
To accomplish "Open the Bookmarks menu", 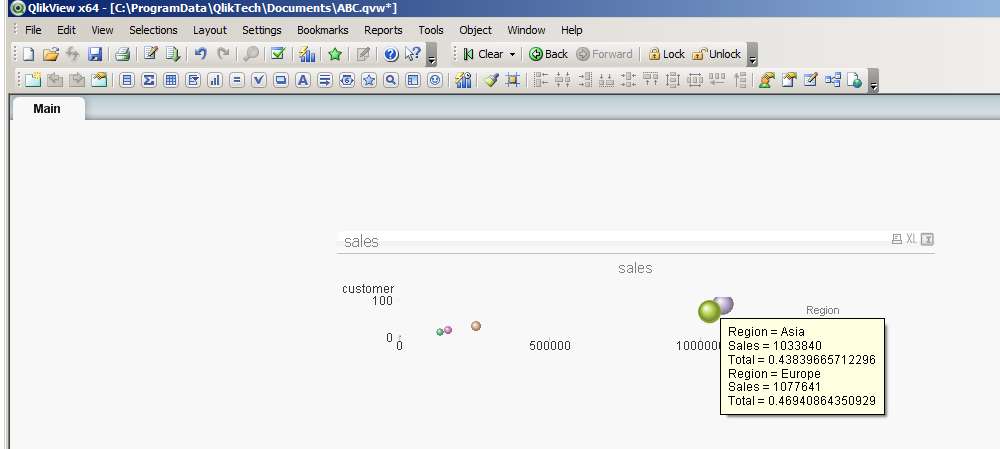I will [323, 30].
